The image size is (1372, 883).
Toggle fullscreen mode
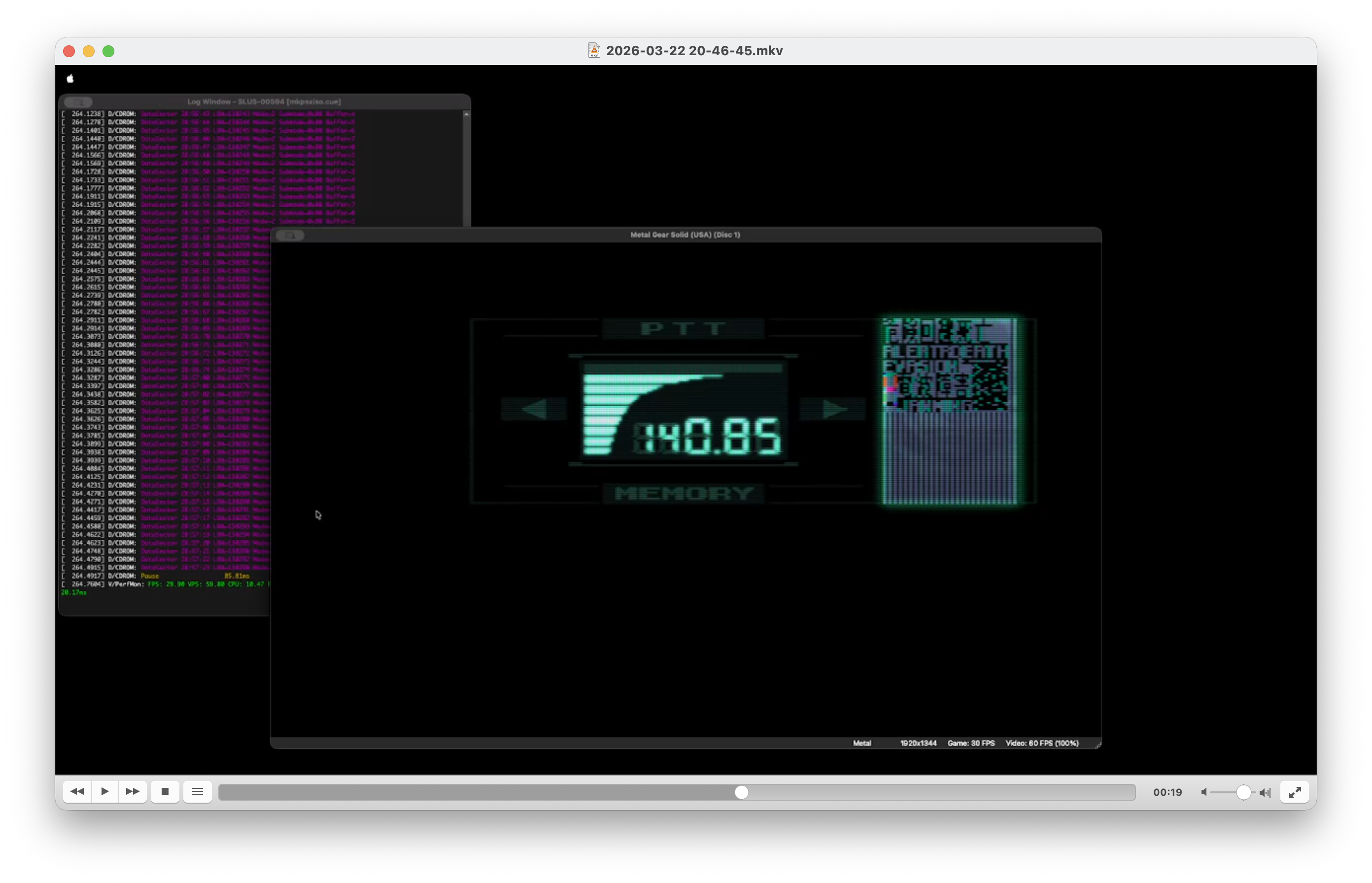point(1295,792)
